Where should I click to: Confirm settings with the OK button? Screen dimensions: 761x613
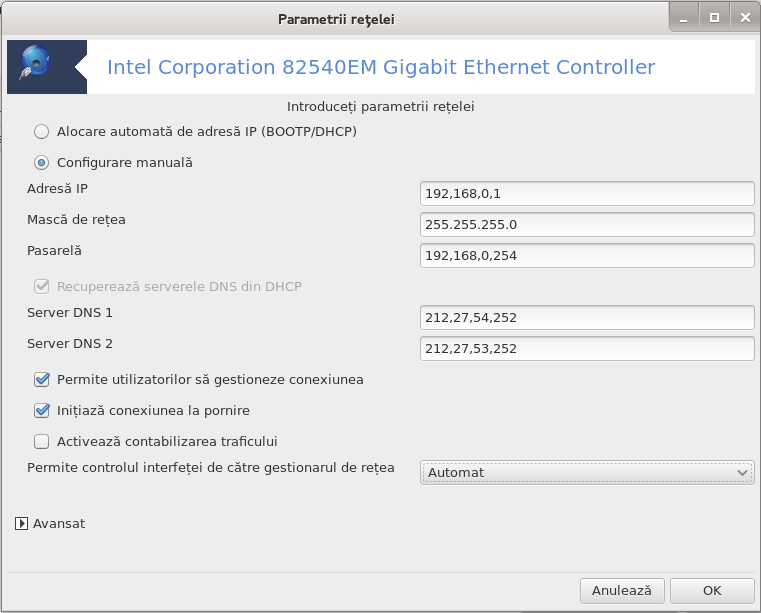pyautogui.click(x=712, y=591)
